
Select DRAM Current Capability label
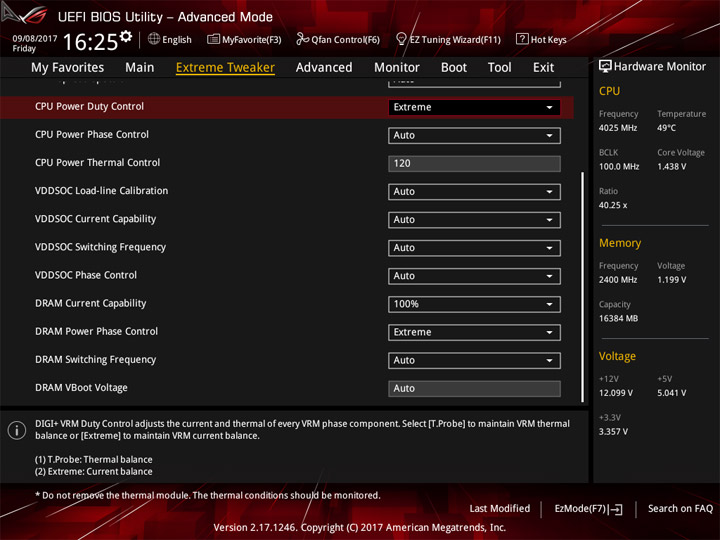tap(90, 303)
